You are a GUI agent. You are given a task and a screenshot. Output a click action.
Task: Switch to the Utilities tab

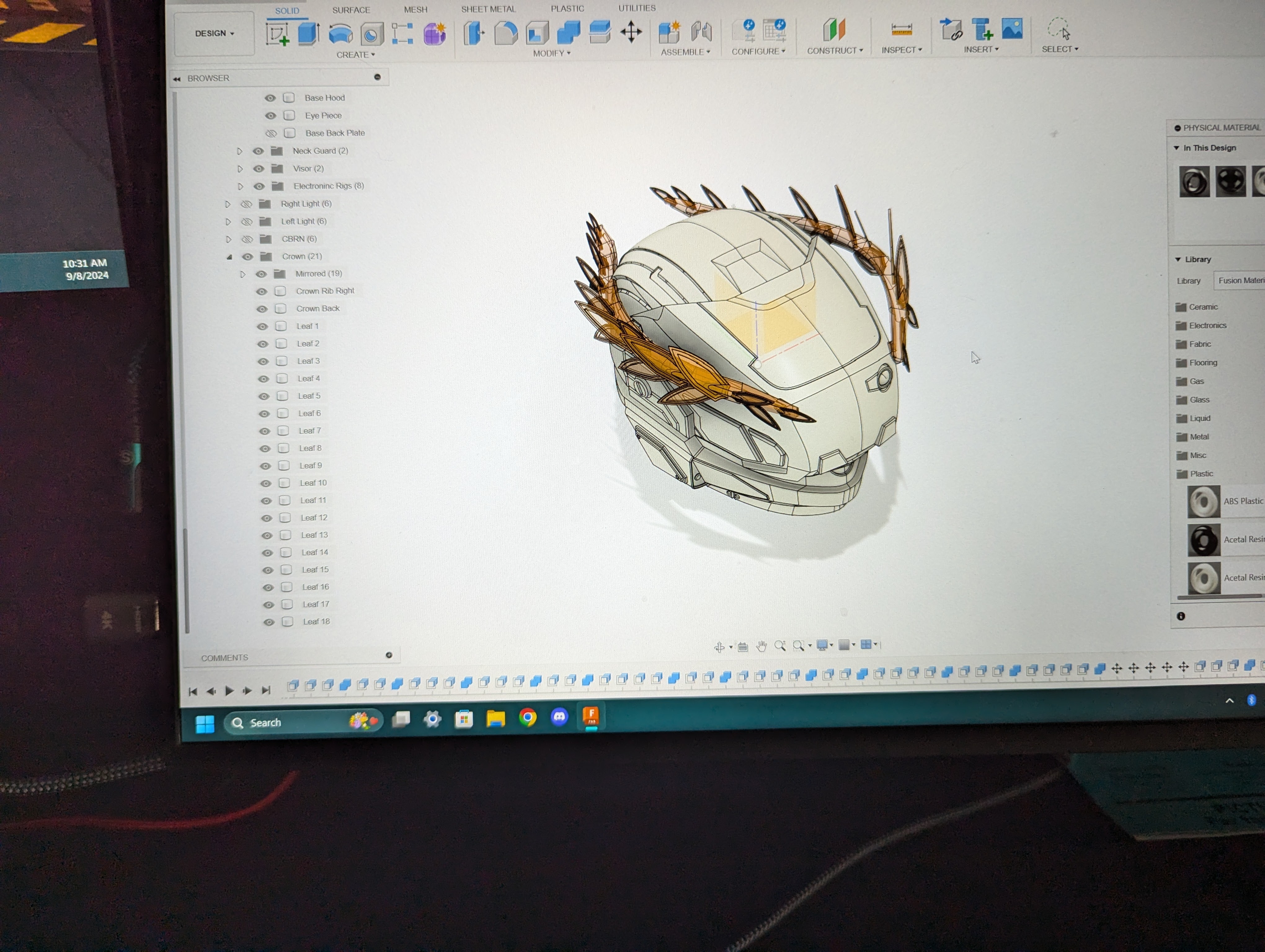click(x=637, y=8)
